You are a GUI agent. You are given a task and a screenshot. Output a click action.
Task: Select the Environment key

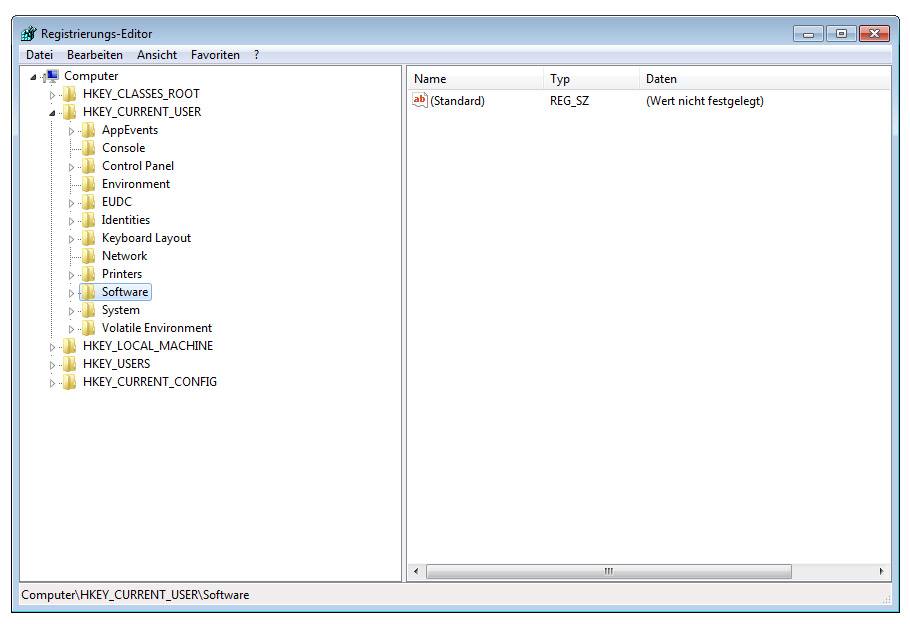pos(135,184)
